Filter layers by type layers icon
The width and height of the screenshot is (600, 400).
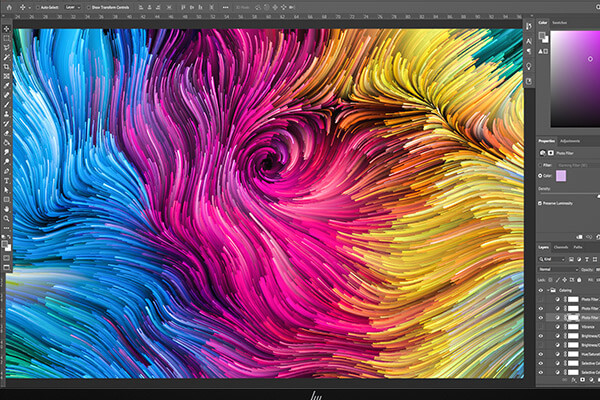587,259
